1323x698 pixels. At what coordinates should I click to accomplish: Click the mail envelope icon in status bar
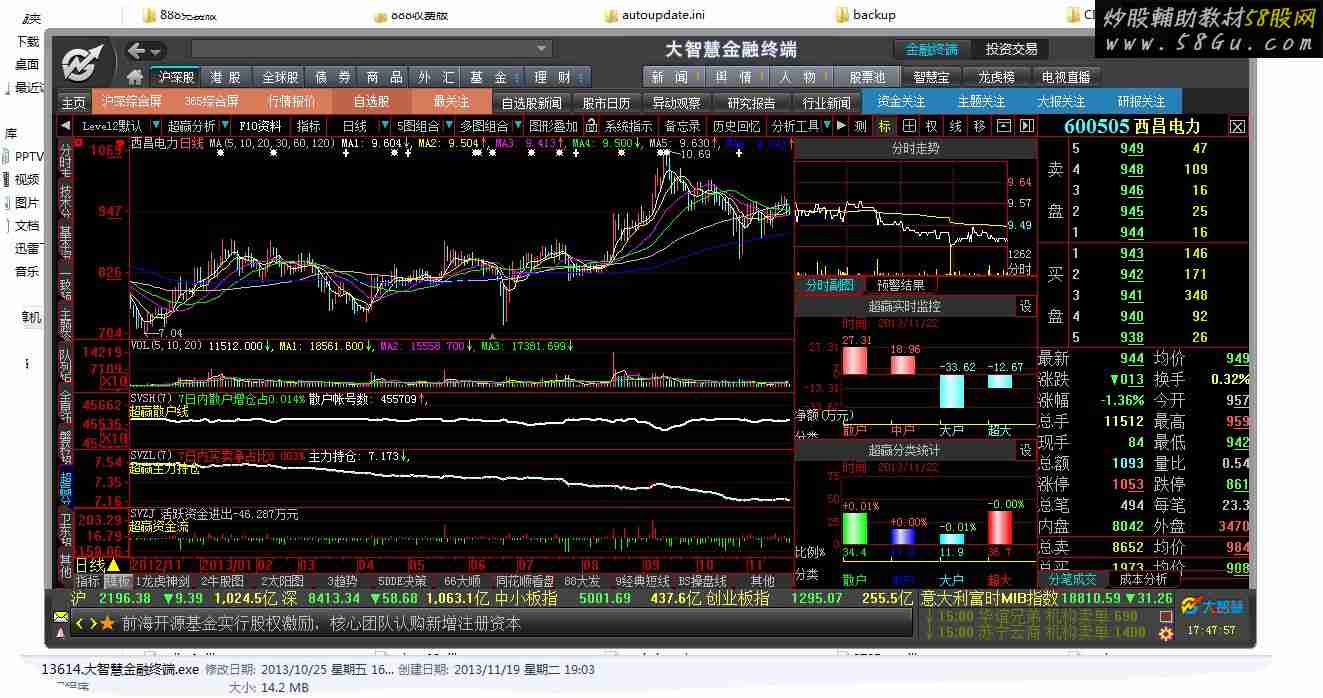point(62,618)
